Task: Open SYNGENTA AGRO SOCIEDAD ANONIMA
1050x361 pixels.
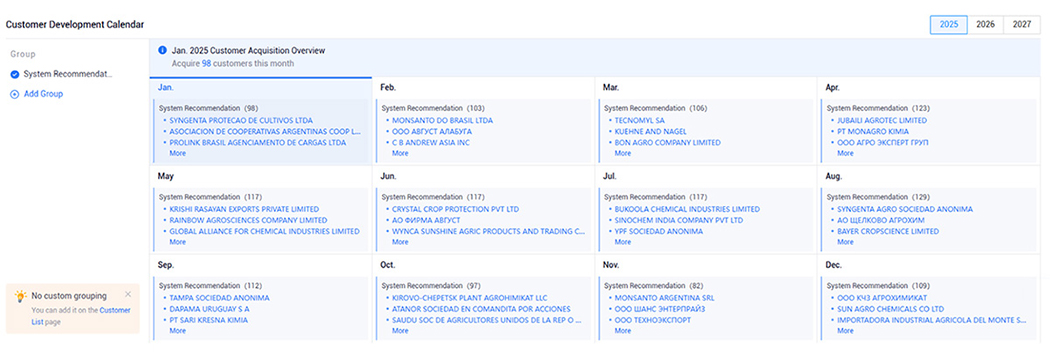Action: point(905,210)
